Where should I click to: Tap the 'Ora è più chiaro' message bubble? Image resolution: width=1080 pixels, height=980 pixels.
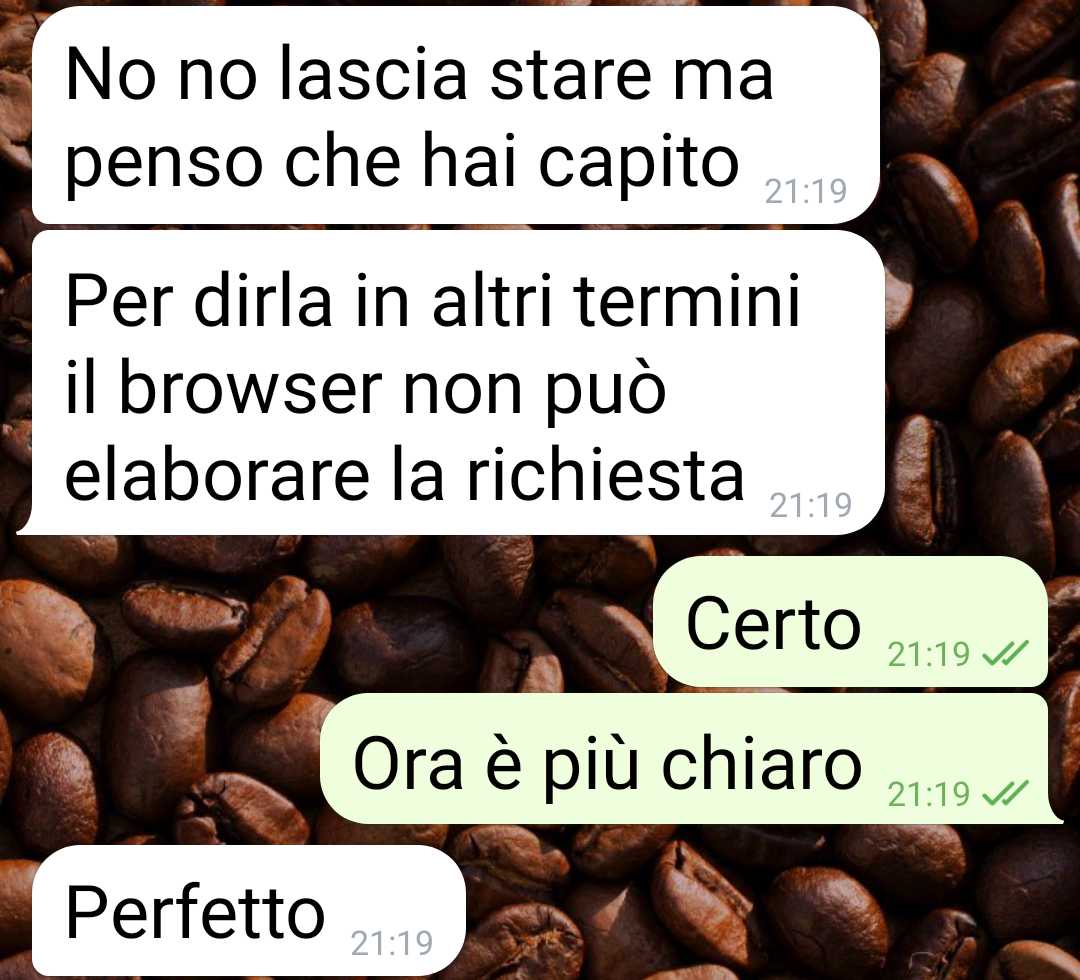pyautogui.click(x=691, y=758)
